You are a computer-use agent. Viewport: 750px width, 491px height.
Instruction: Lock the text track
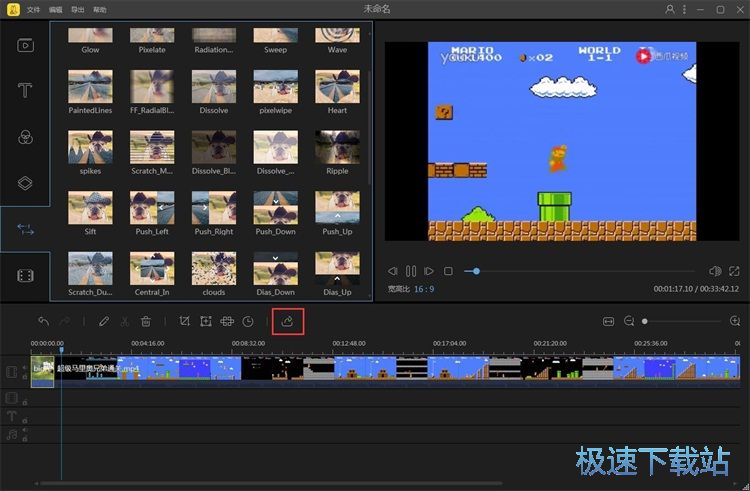(x=25, y=421)
